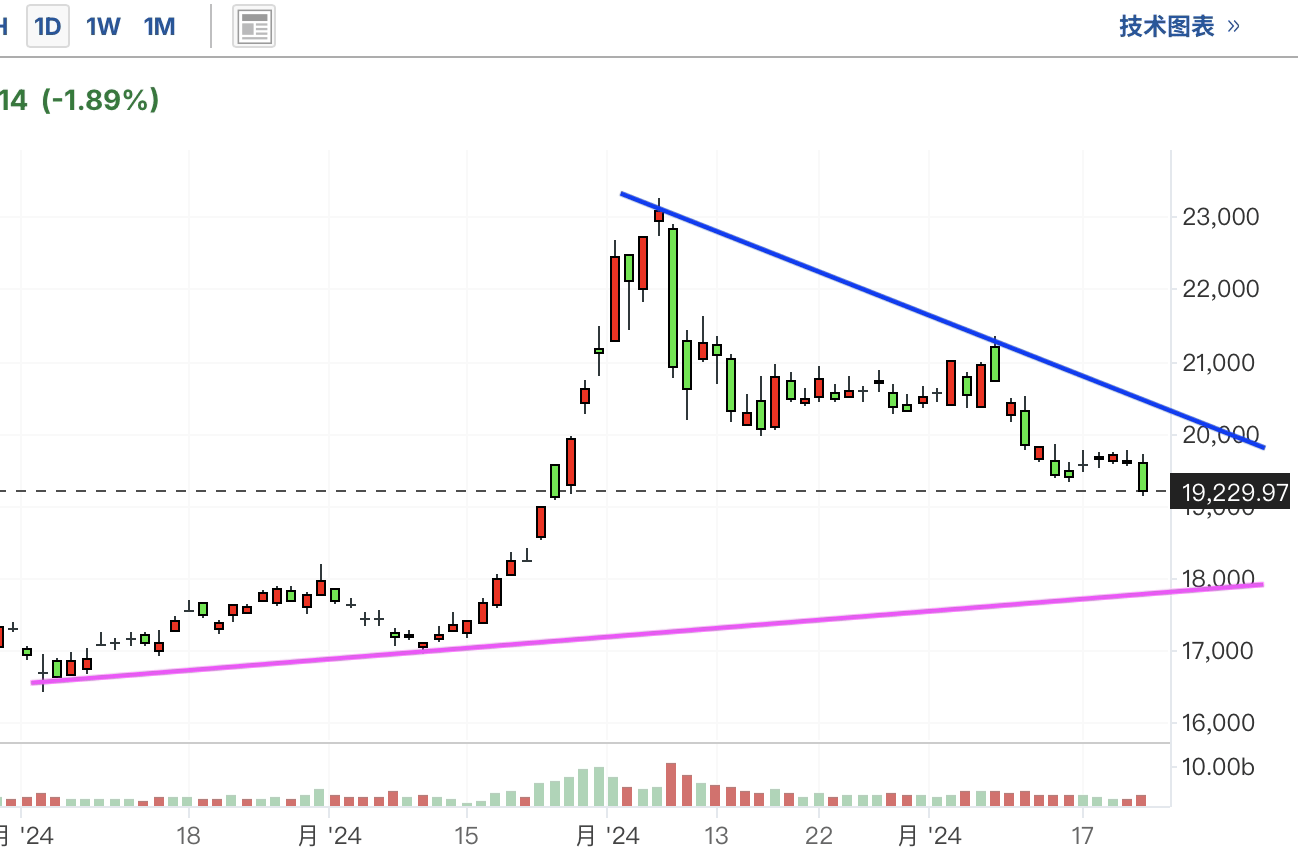This screenshot has width=1298, height=862.
Task: Open the chart layout icon
Action: coord(254,28)
